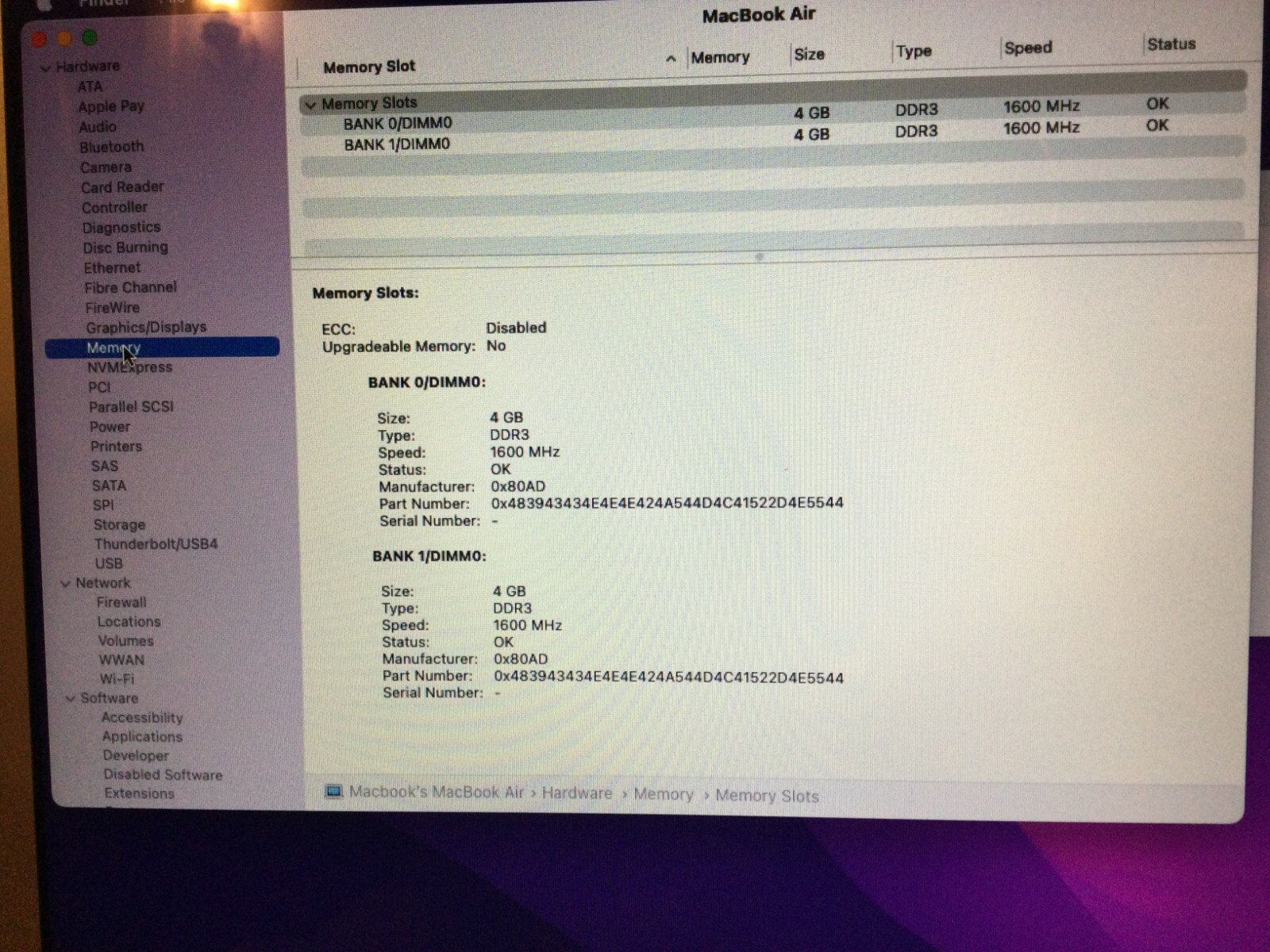The width and height of the screenshot is (1270, 952).
Task: Select Developer in the sidebar
Action: [x=136, y=756]
